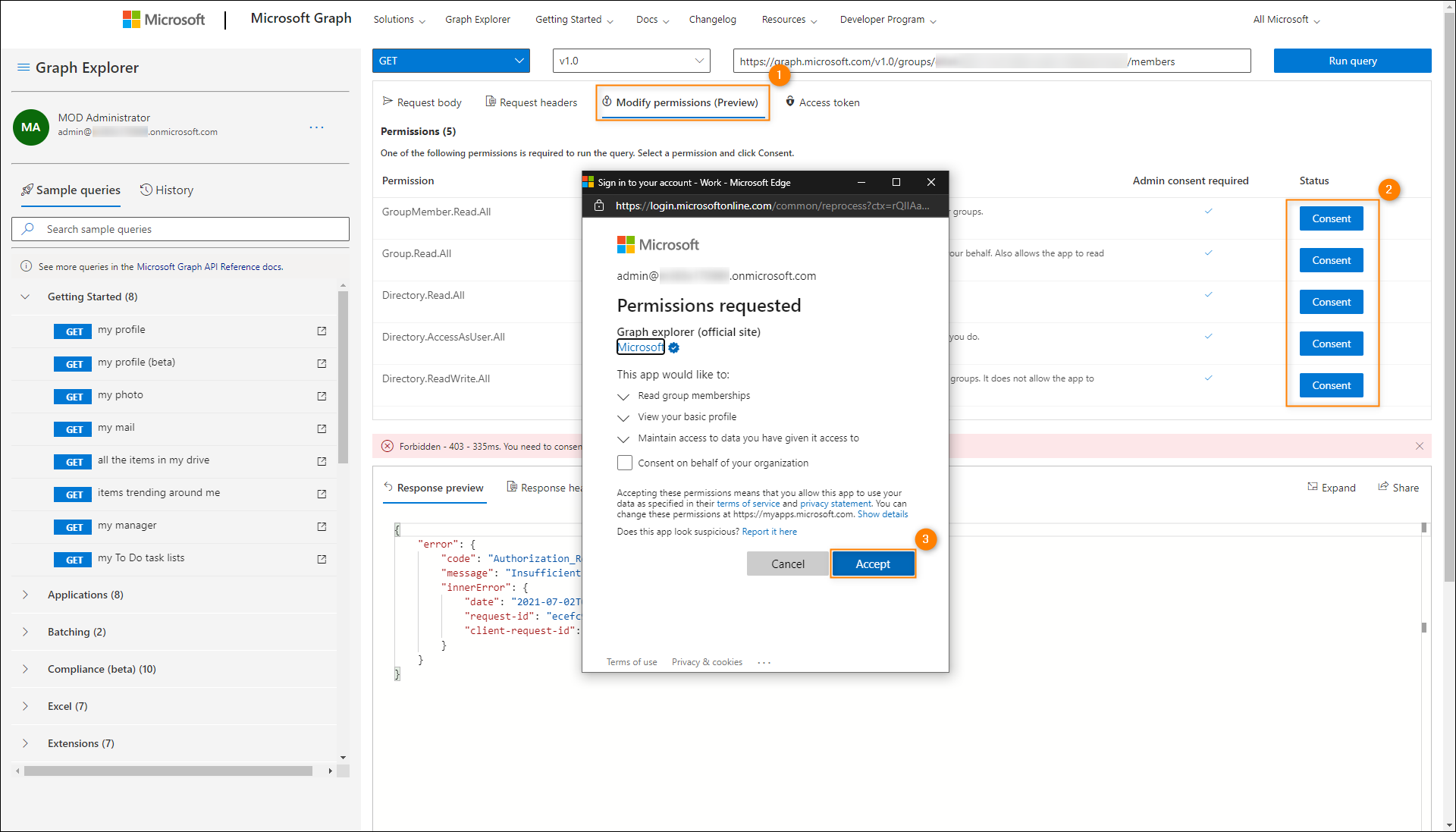Click Consent for Directory.Read.All
Screen dimensions: 1456x832
click(x=1331, y=302)
